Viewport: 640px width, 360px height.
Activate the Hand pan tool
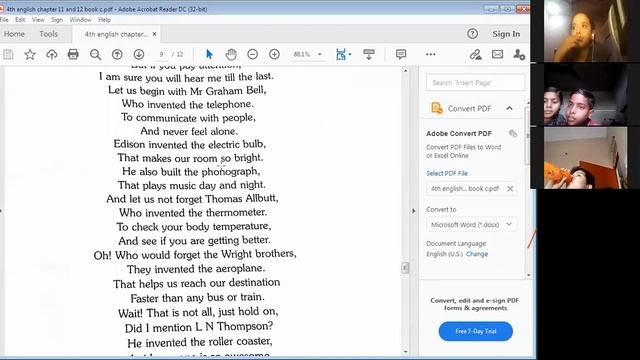tap(231, 54)
